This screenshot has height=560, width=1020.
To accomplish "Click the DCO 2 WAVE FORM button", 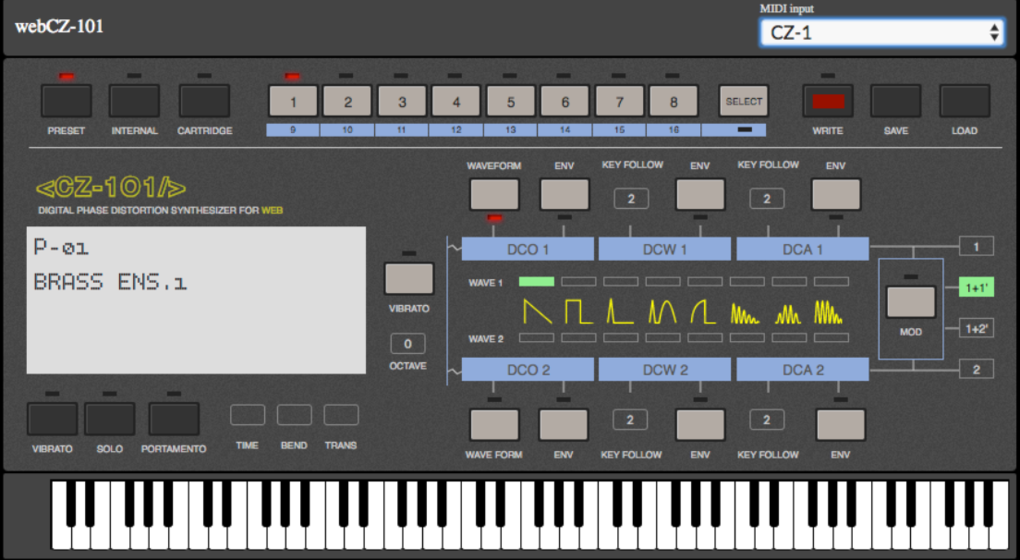I will click(x=494, y=425).
